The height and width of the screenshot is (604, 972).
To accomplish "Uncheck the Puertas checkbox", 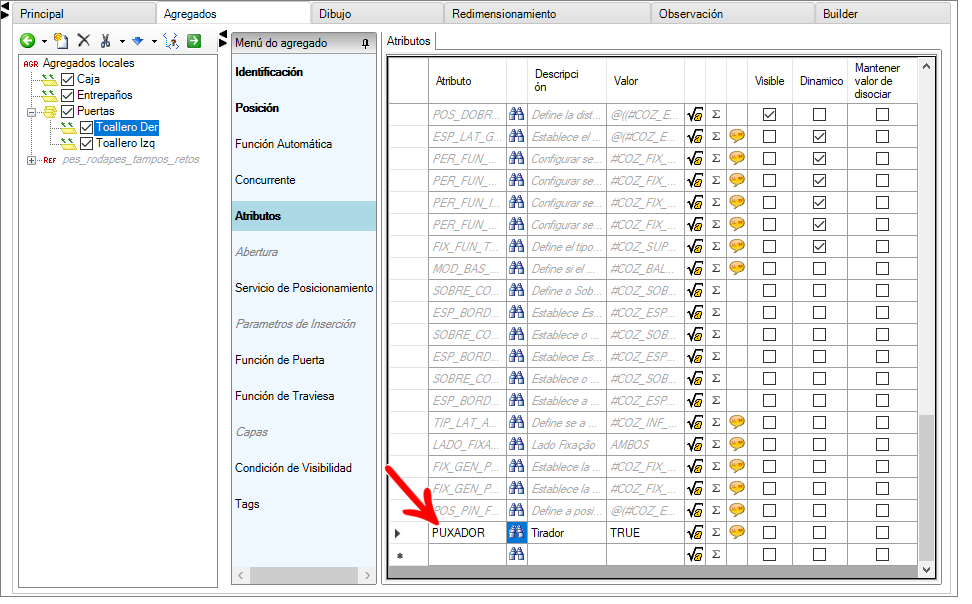I will (68, 112).
